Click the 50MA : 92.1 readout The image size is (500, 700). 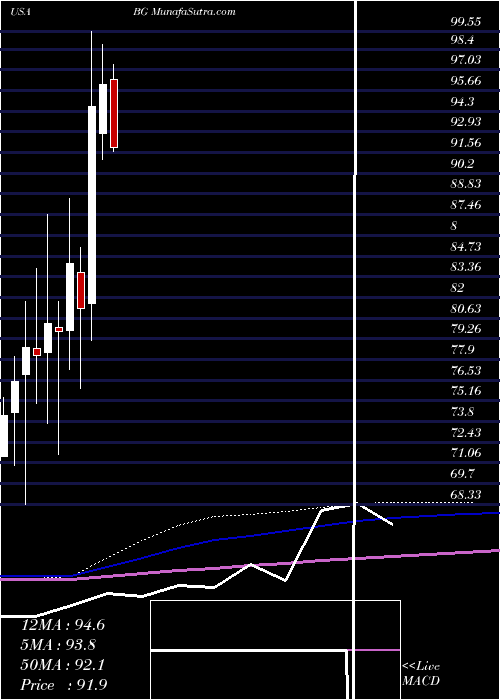(x=63, y=665)
